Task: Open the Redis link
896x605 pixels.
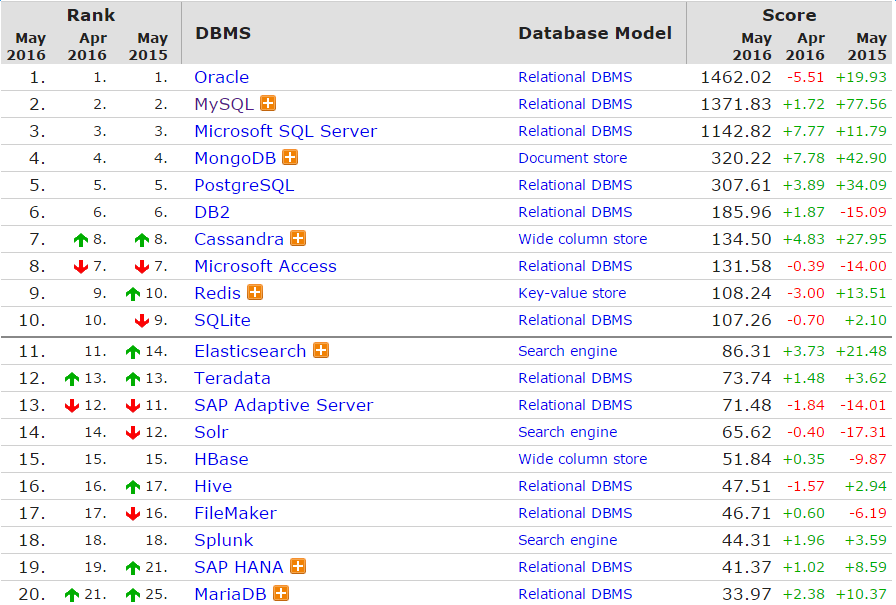Action: point(217,293)
